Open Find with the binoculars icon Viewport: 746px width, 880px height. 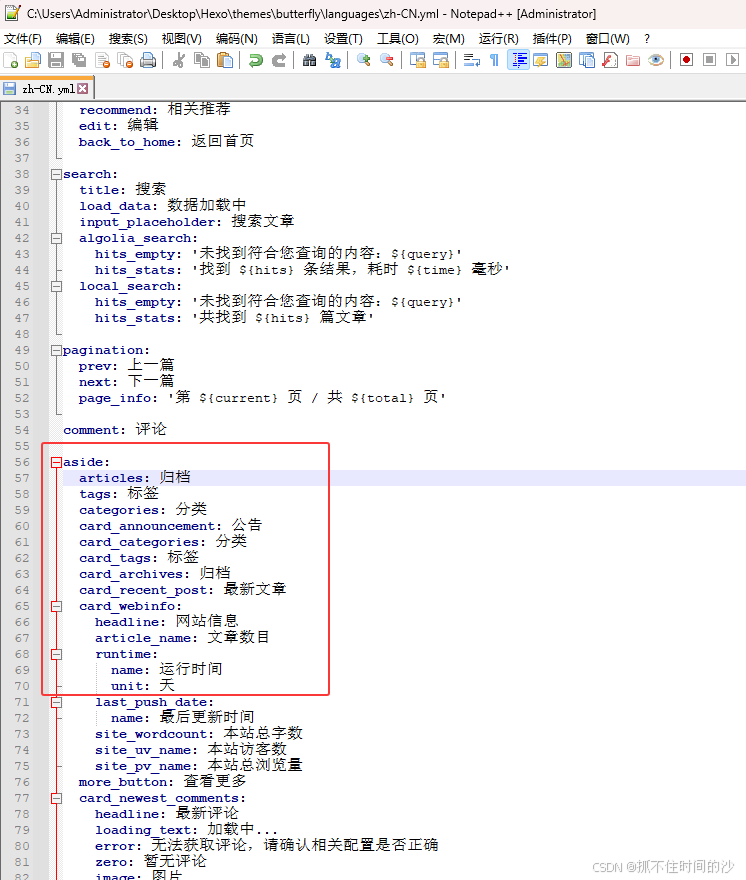pyautogui.click(x=309, y=60)
